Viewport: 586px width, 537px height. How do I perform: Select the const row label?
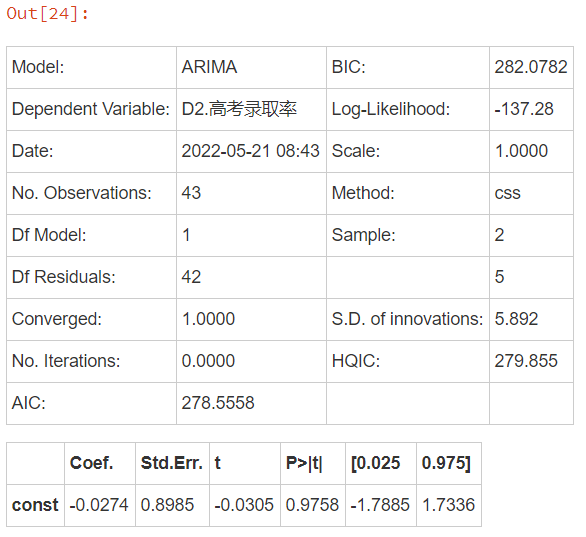pos(35,505)
